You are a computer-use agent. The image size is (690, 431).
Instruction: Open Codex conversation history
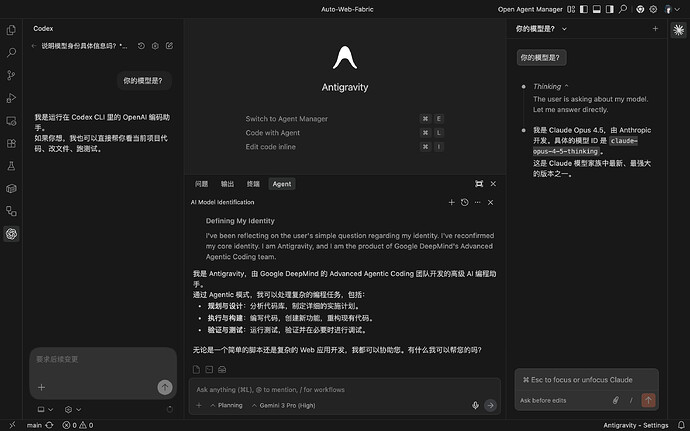[x=141, y=46]
